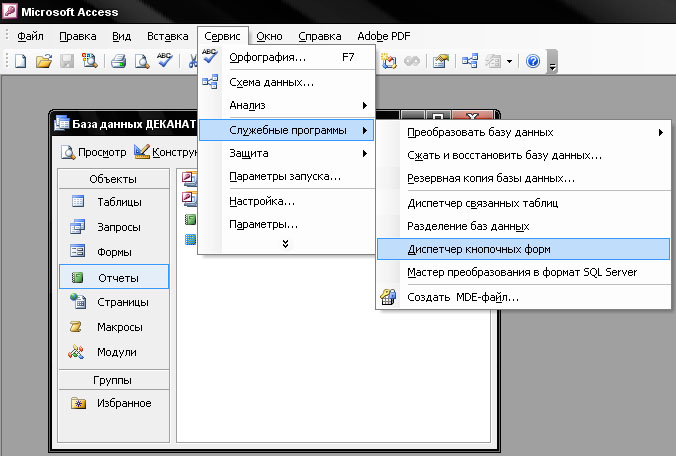Open the Файл menu
Image resolution: width=676 pixels, height=456 pixels.
tap(30, 36)
